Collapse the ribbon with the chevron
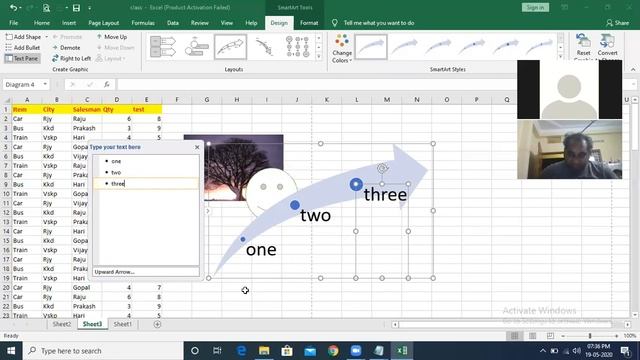640x360 pixels. point(633,69)
